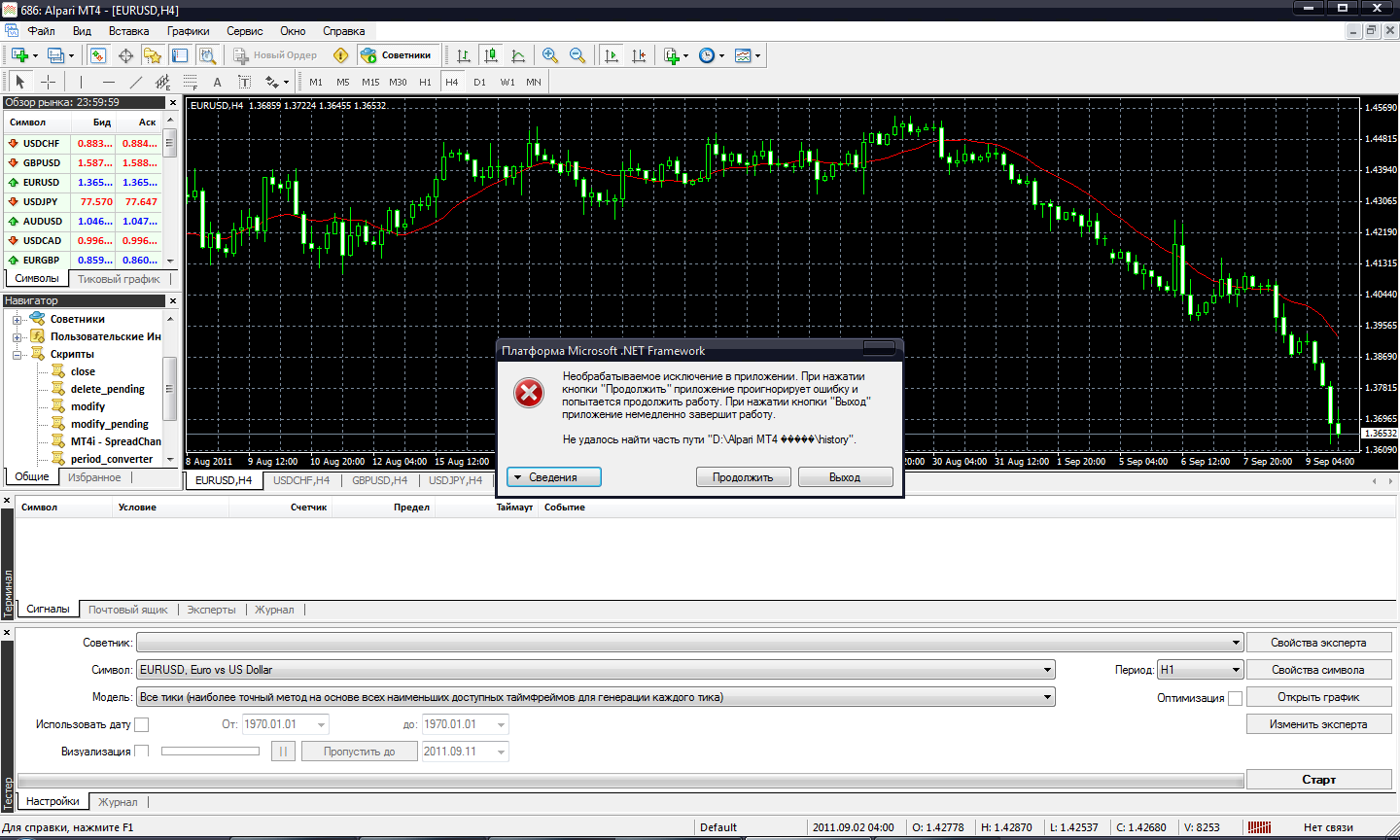1400x840 pixels.
Task: Click the Открыть график button
Action: coord(1318,697)
